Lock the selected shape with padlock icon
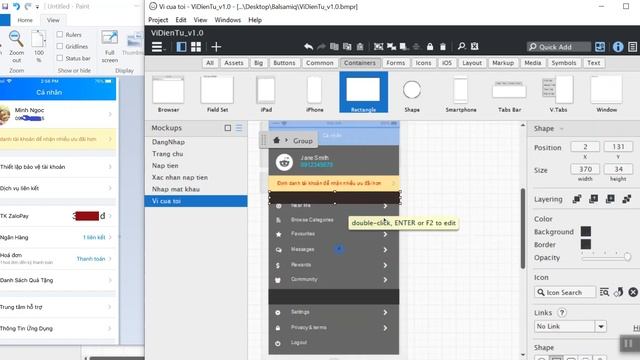The width and height of the screenshot is (640, 360). [x=430, y=47]
